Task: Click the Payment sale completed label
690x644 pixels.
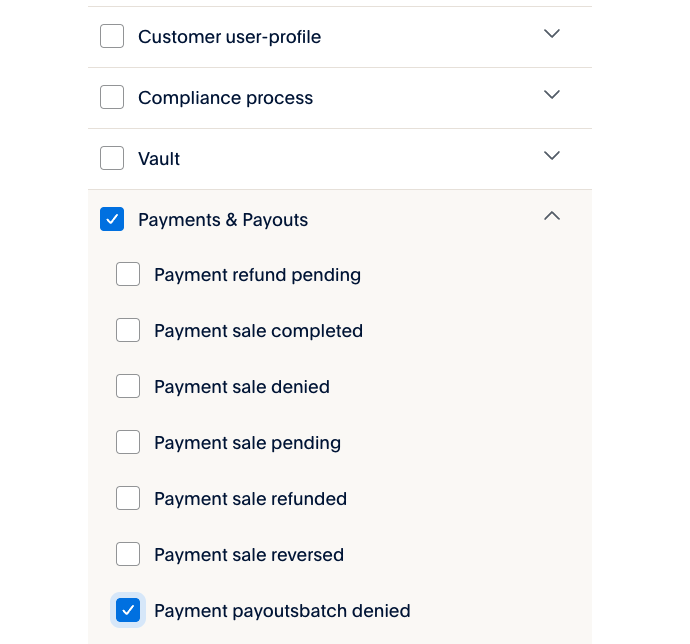Action: [x=258, y=331]
